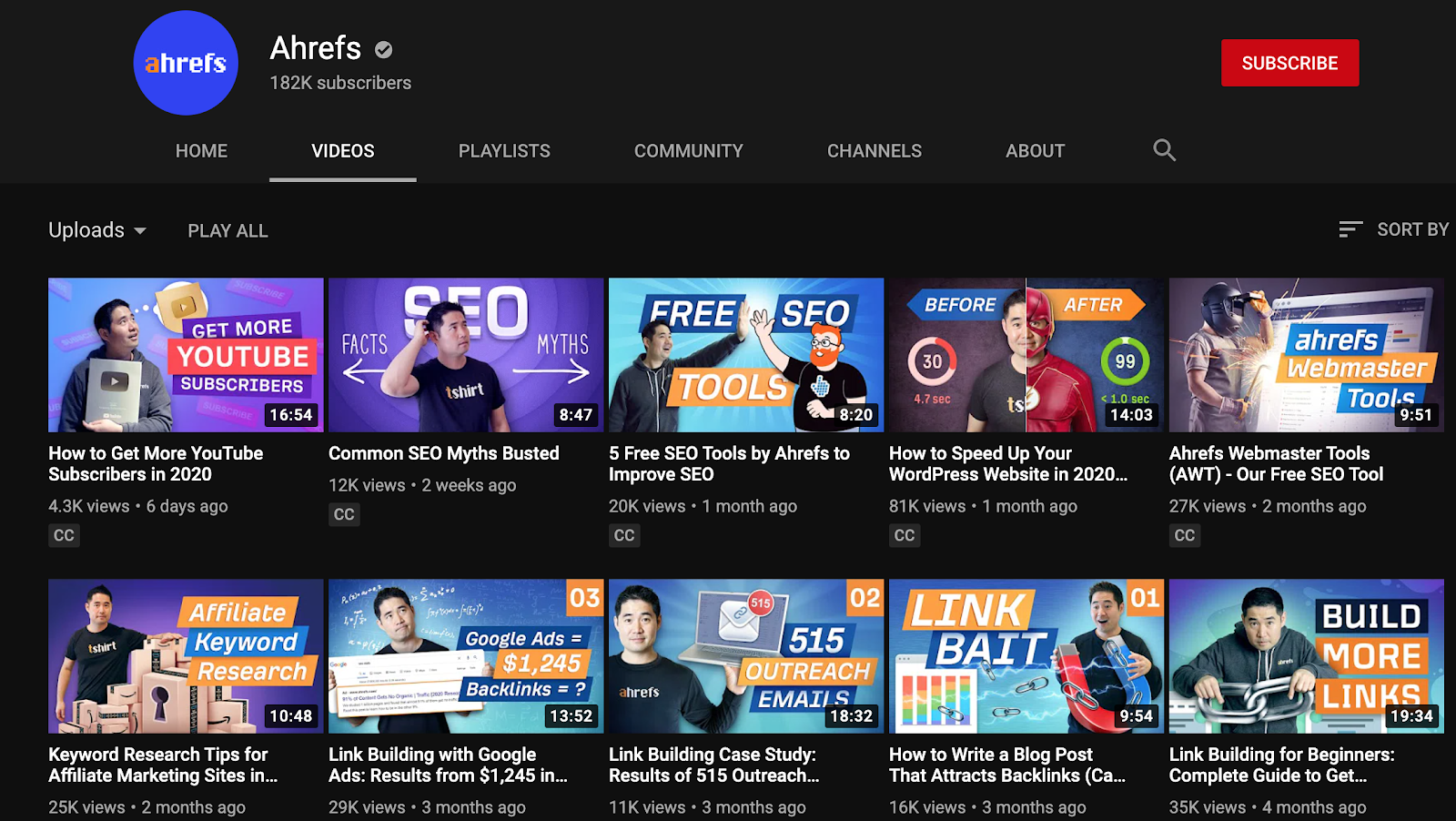Select the Videos tab
Image resolution: width=1456 pixels, height=821 pixels.
(x=343, y=151)
